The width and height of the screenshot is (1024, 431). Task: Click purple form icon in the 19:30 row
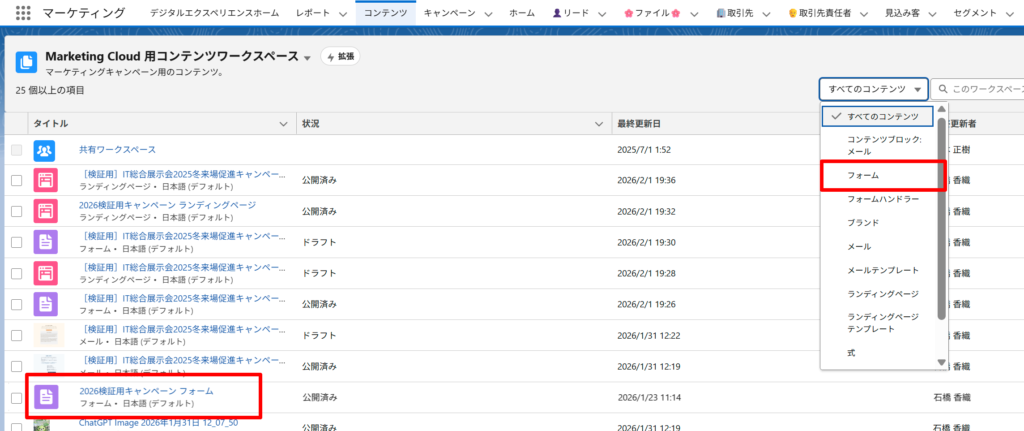tap(45, 242)
